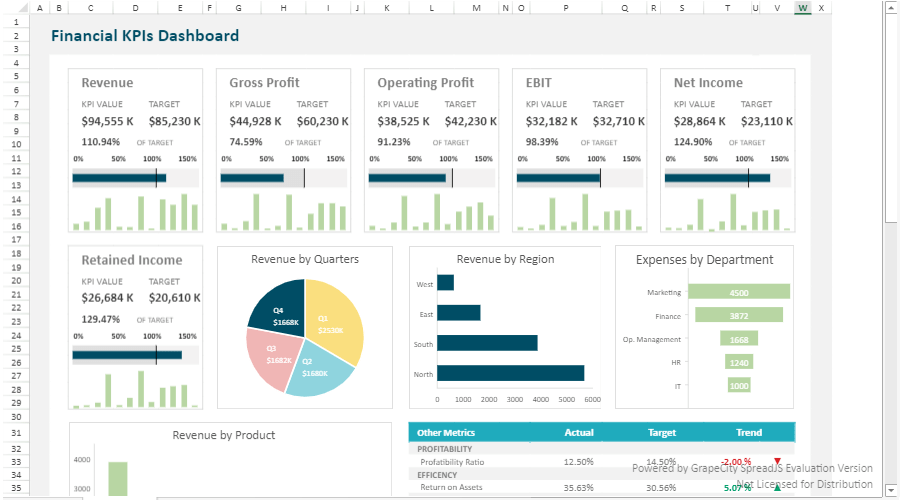Select the West bar in Revenue by Region

pos(445,283)
